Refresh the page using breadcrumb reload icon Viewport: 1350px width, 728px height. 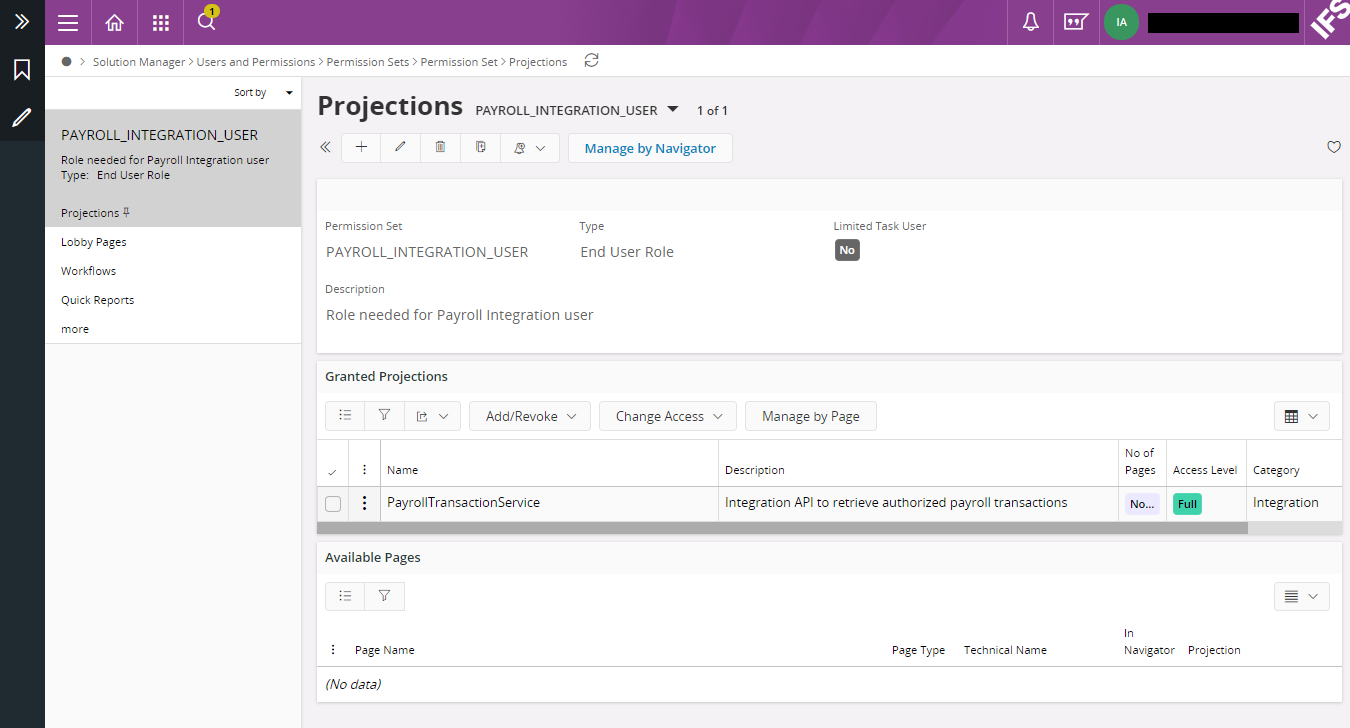pos(592,61)
